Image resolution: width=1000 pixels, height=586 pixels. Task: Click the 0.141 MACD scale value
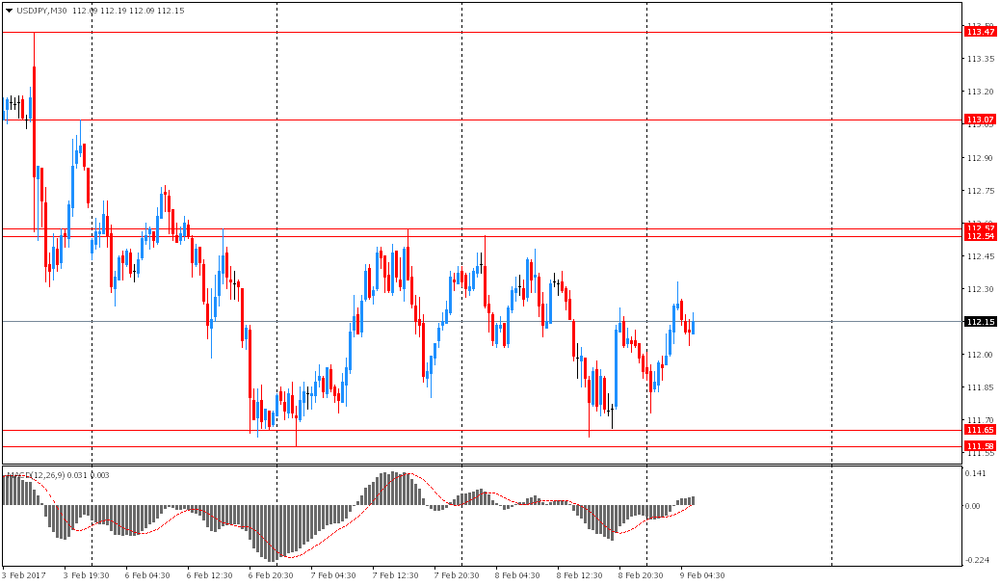tap(976, 473)
